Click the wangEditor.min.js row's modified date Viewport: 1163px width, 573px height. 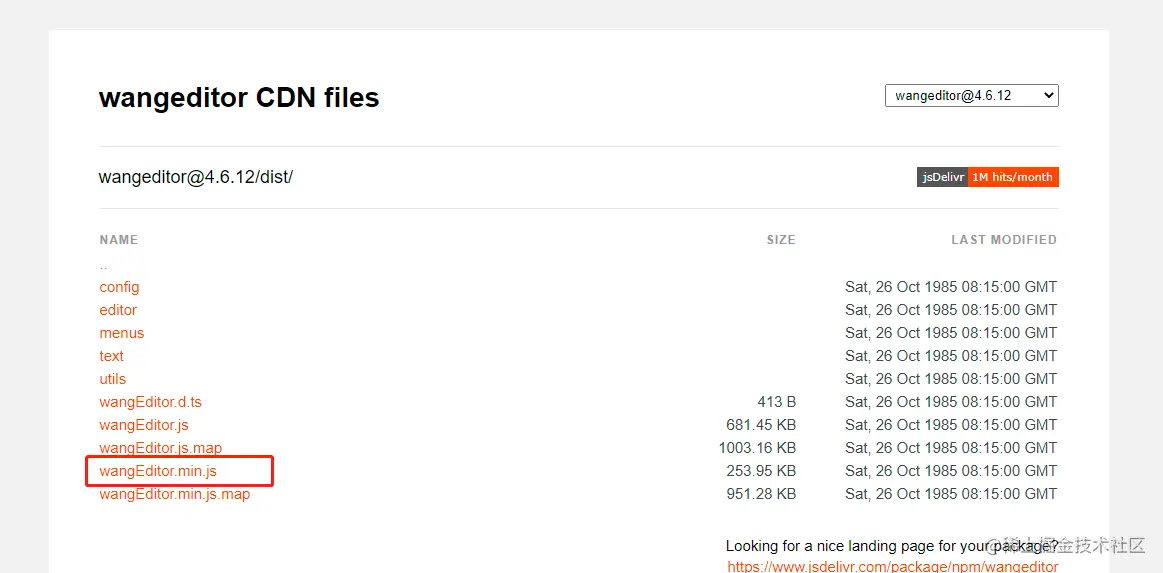tap(951, 471)
